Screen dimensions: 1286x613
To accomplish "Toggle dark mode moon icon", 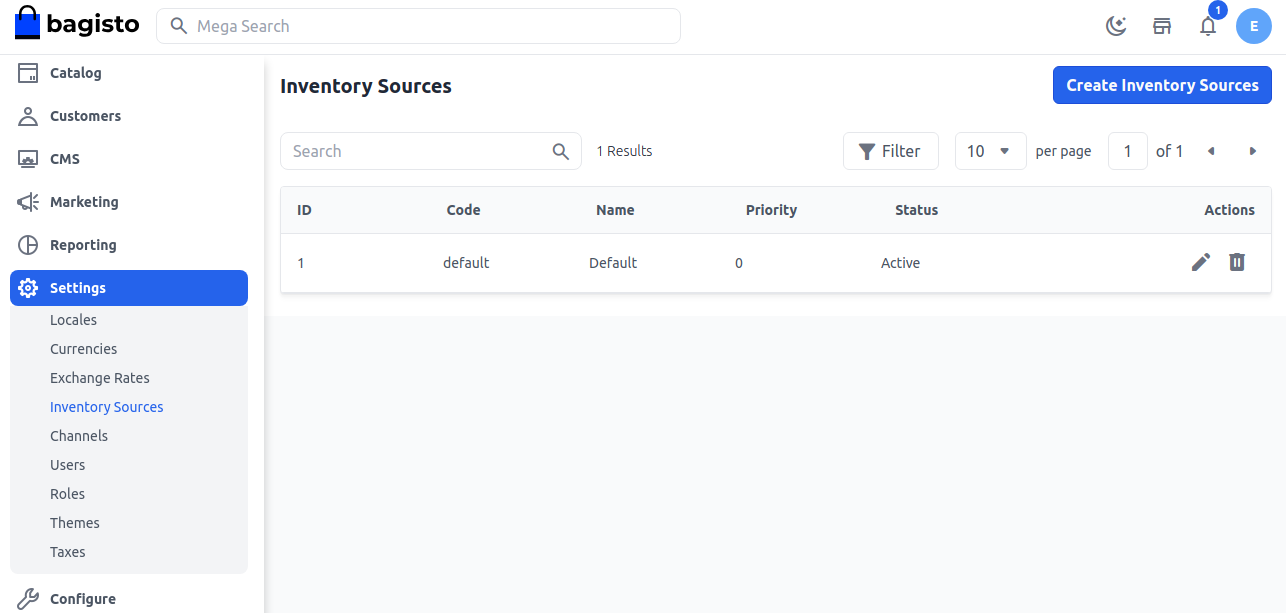I will click(x=1116, y=26).
